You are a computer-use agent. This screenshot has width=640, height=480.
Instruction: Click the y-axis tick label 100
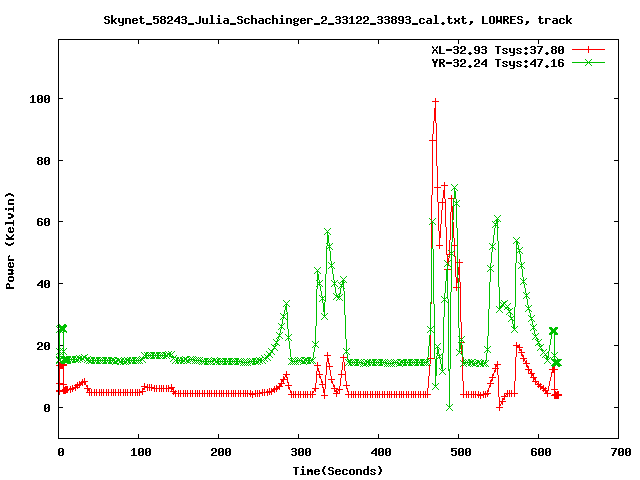(40, 99)
